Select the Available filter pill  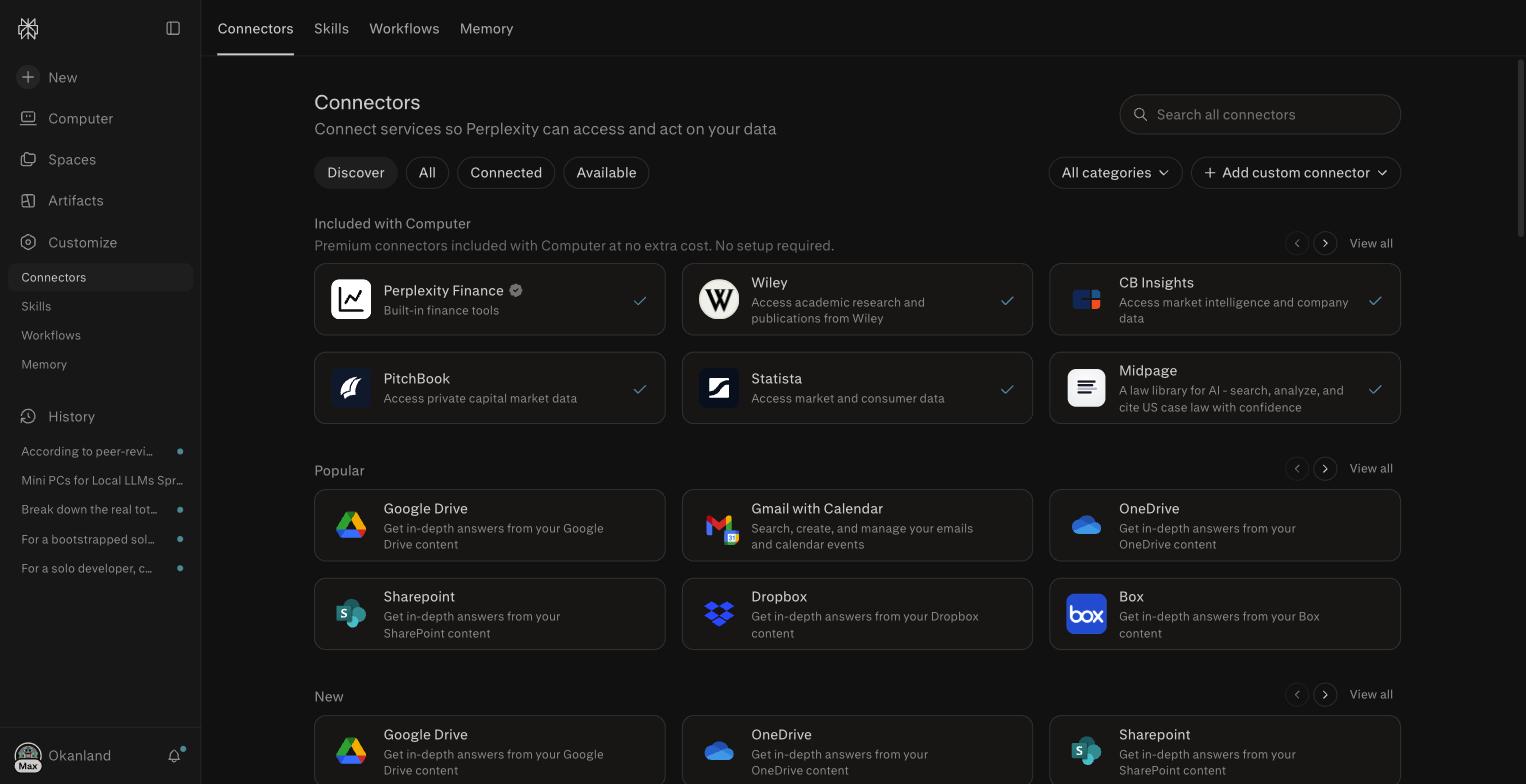click(606, 172)
